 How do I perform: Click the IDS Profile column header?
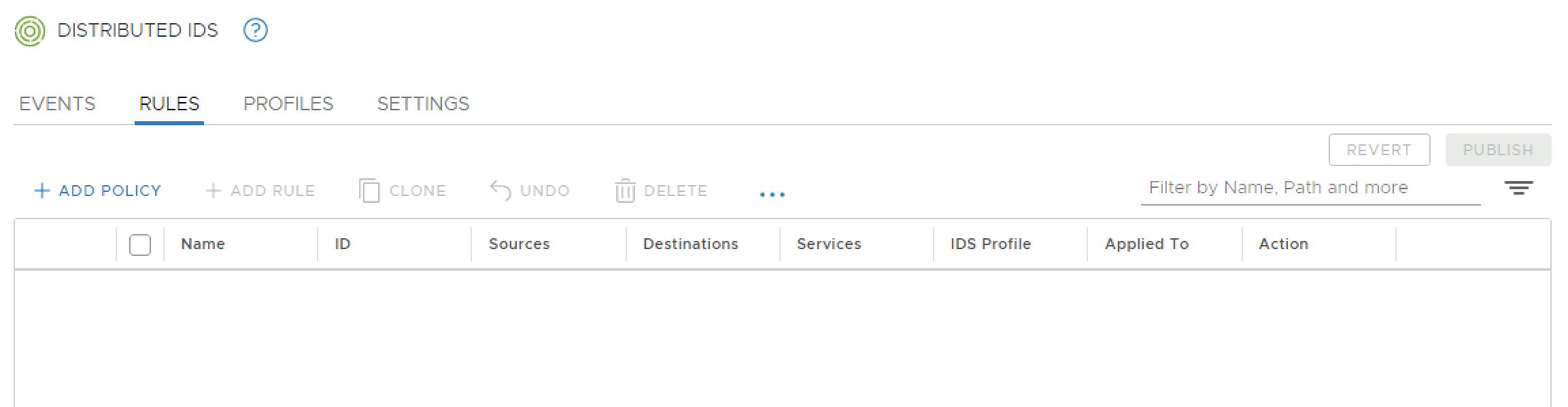pos(990,244)
